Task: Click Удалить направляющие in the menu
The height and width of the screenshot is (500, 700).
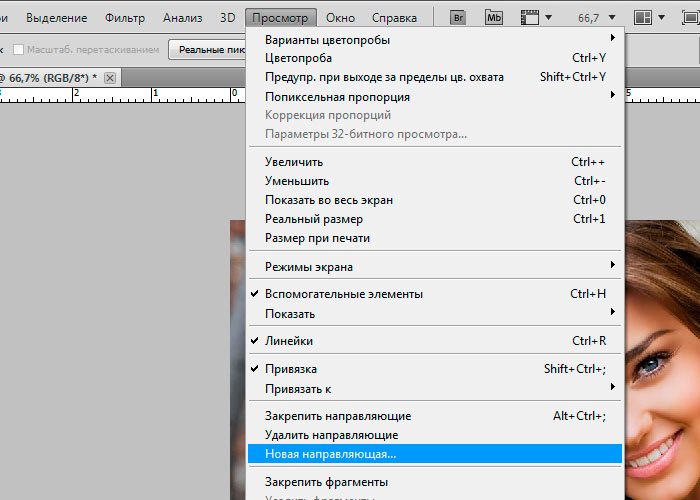Action: coord(331,435)
